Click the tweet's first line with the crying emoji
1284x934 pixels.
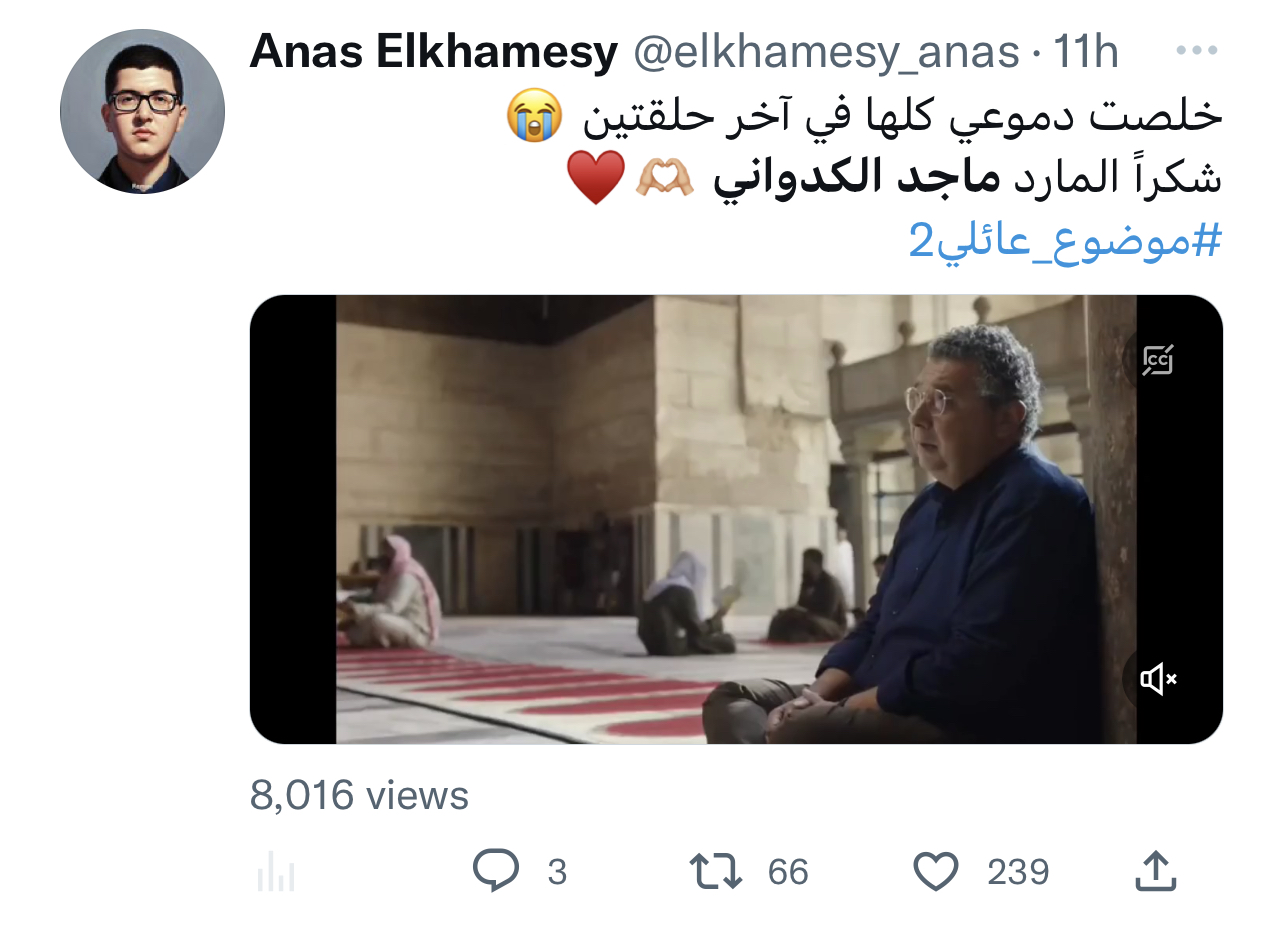(x=864, y=115)
